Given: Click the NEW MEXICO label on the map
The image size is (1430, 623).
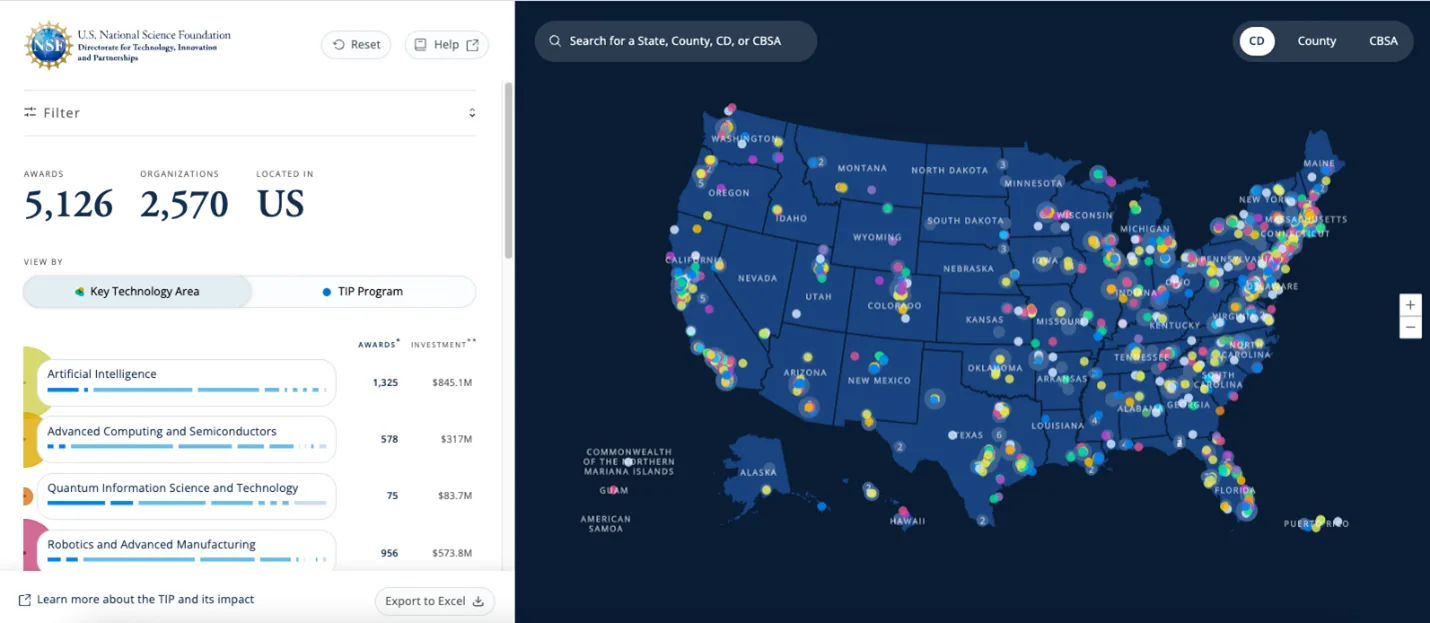Looking at the screenshot, I should 879,380.
